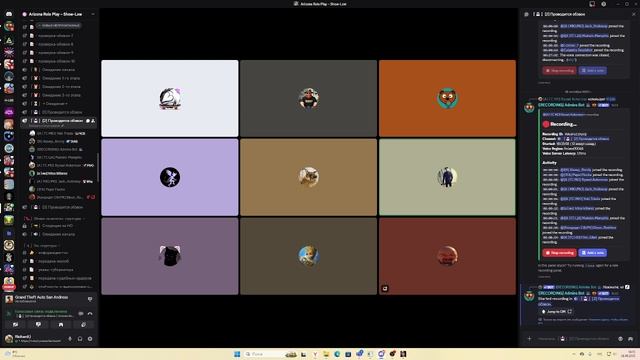Toggle deafen headphones in the user panel
This screenshot has width=640, height=360.
[80, 339]
